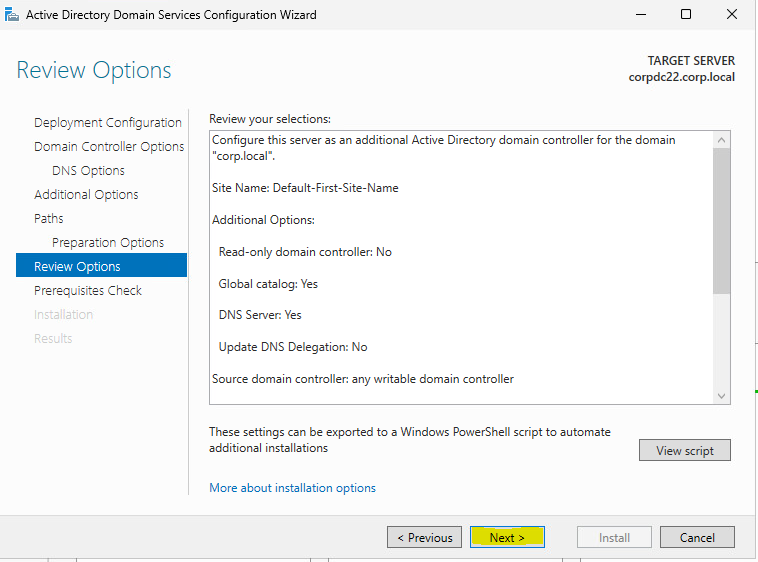This screenshot has width=758, height=562.
Task: Maximize the wizard window
Action: point(685,14)
